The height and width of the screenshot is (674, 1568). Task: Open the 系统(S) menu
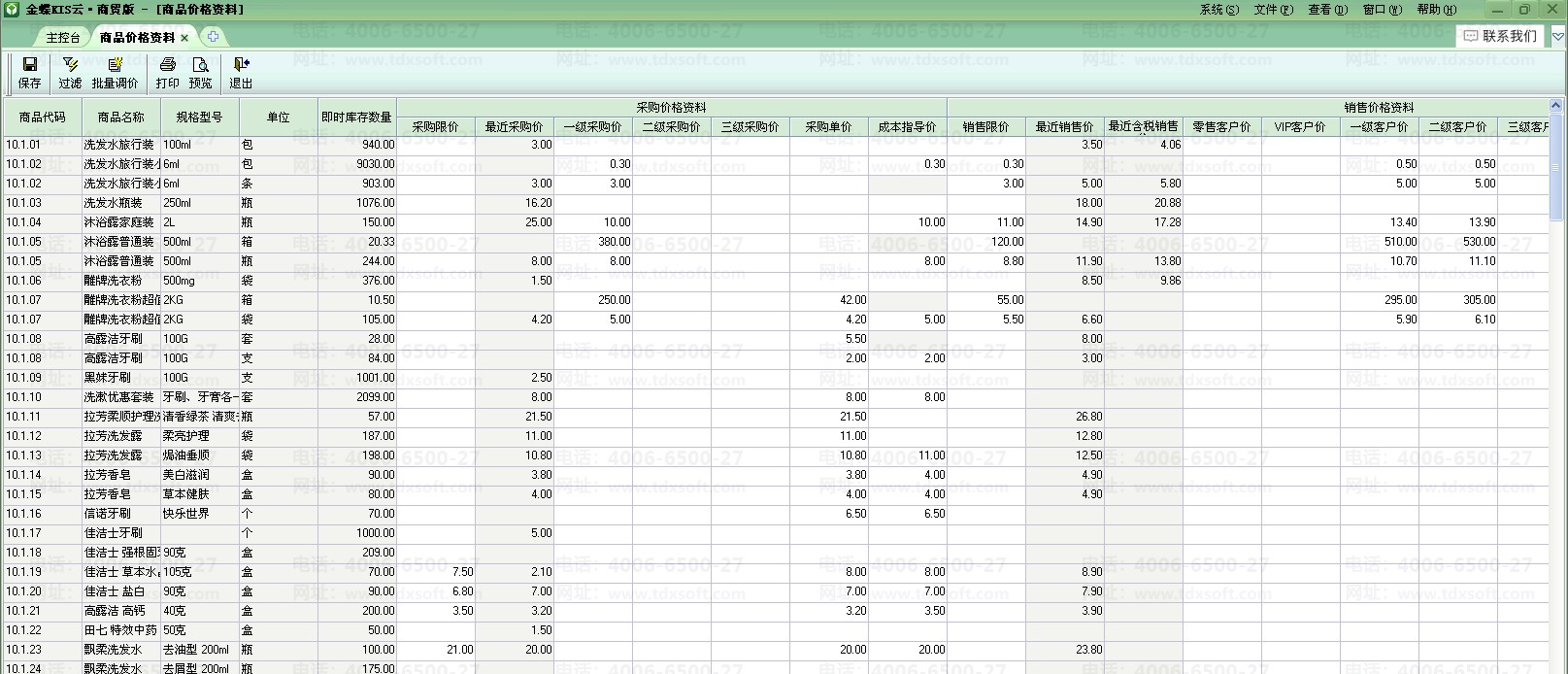1218,10
